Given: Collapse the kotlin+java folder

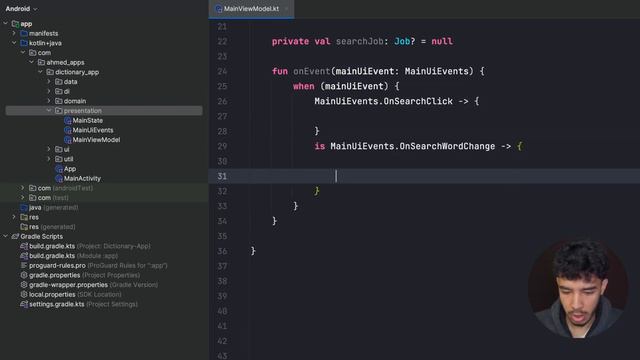Looking at the screenshot, I should point(14,43).
